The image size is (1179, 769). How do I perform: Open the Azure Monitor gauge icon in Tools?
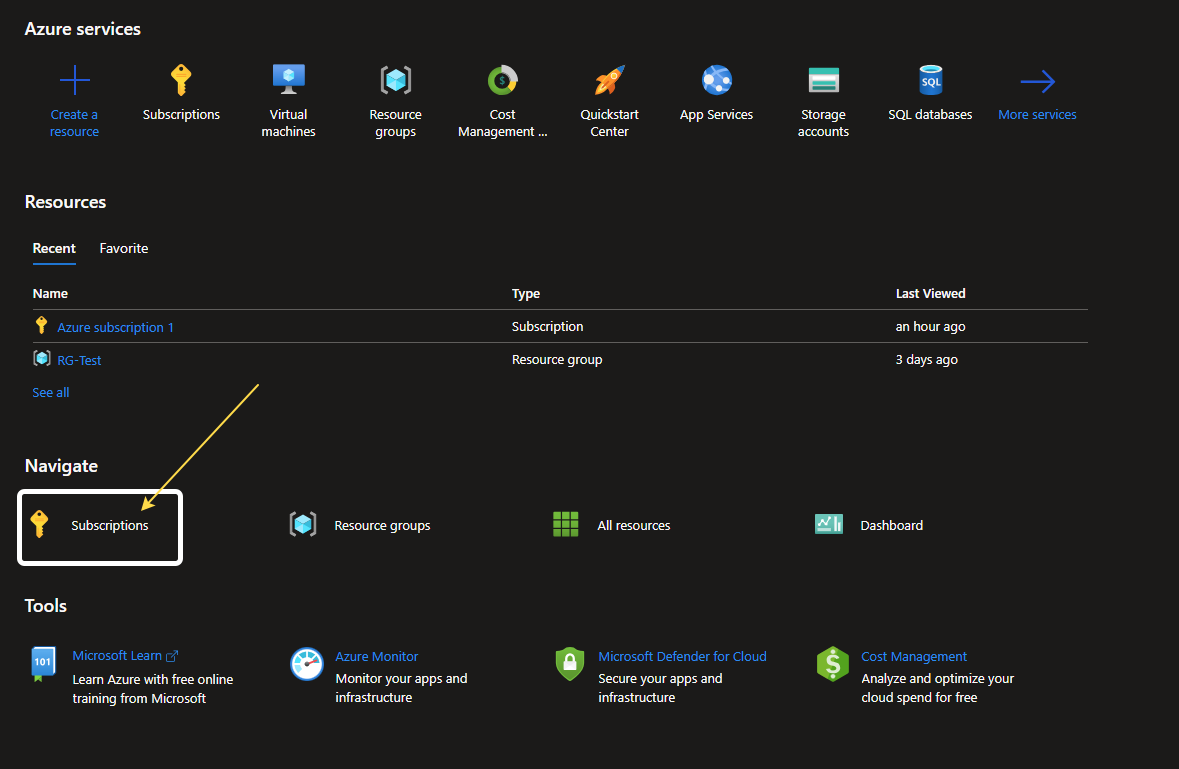(x=306, y=664)
